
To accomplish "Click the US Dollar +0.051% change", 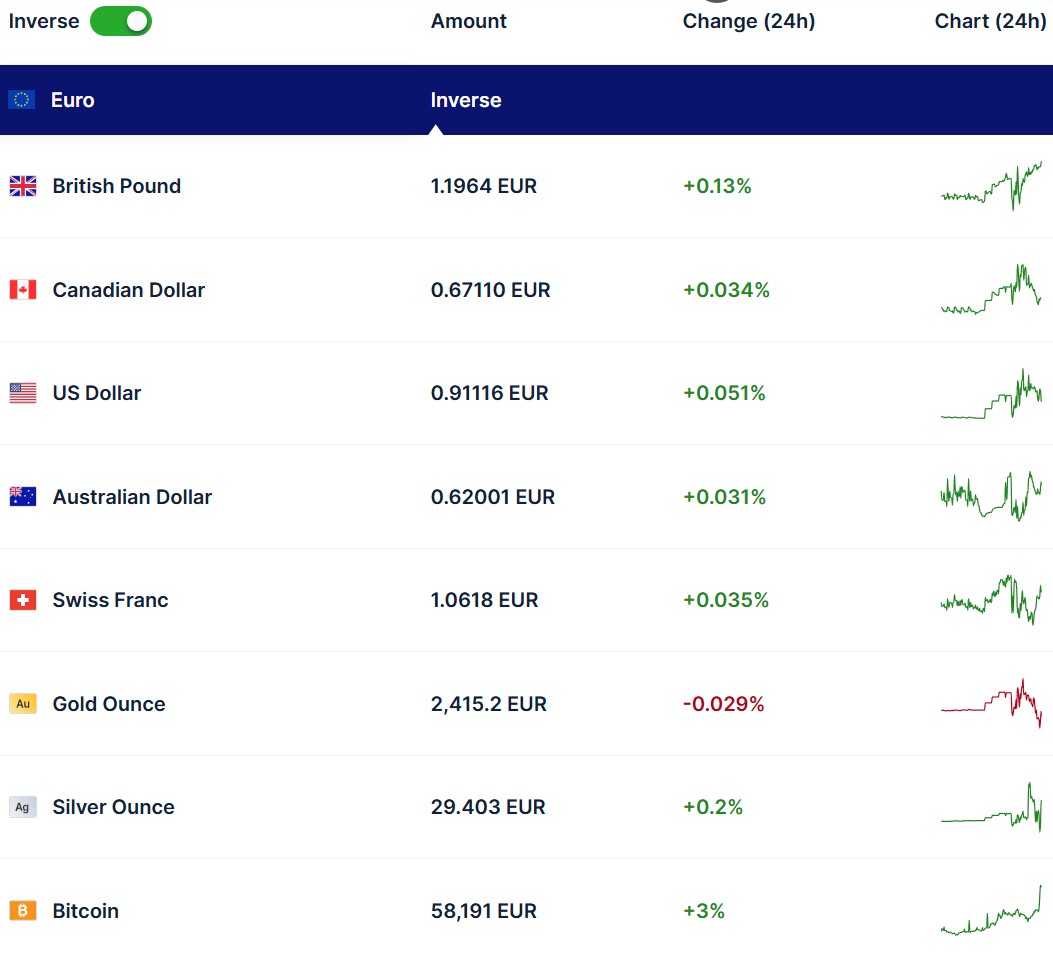I will [x=723, y=393].
